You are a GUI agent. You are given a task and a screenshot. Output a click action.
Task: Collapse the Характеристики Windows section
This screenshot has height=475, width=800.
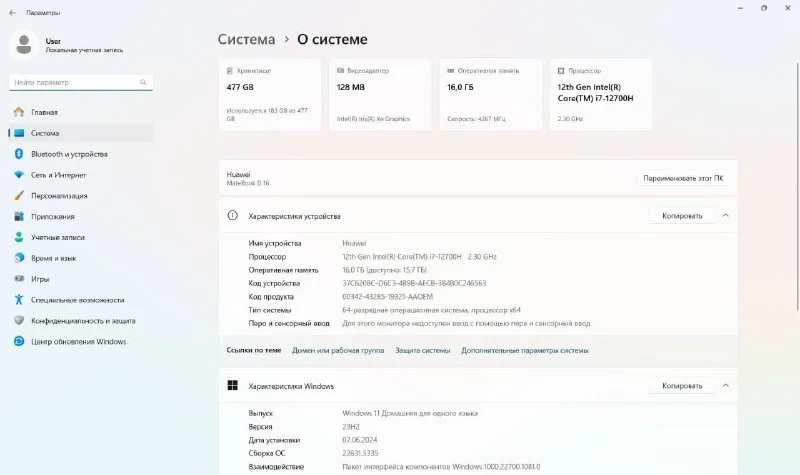point(726,386)
